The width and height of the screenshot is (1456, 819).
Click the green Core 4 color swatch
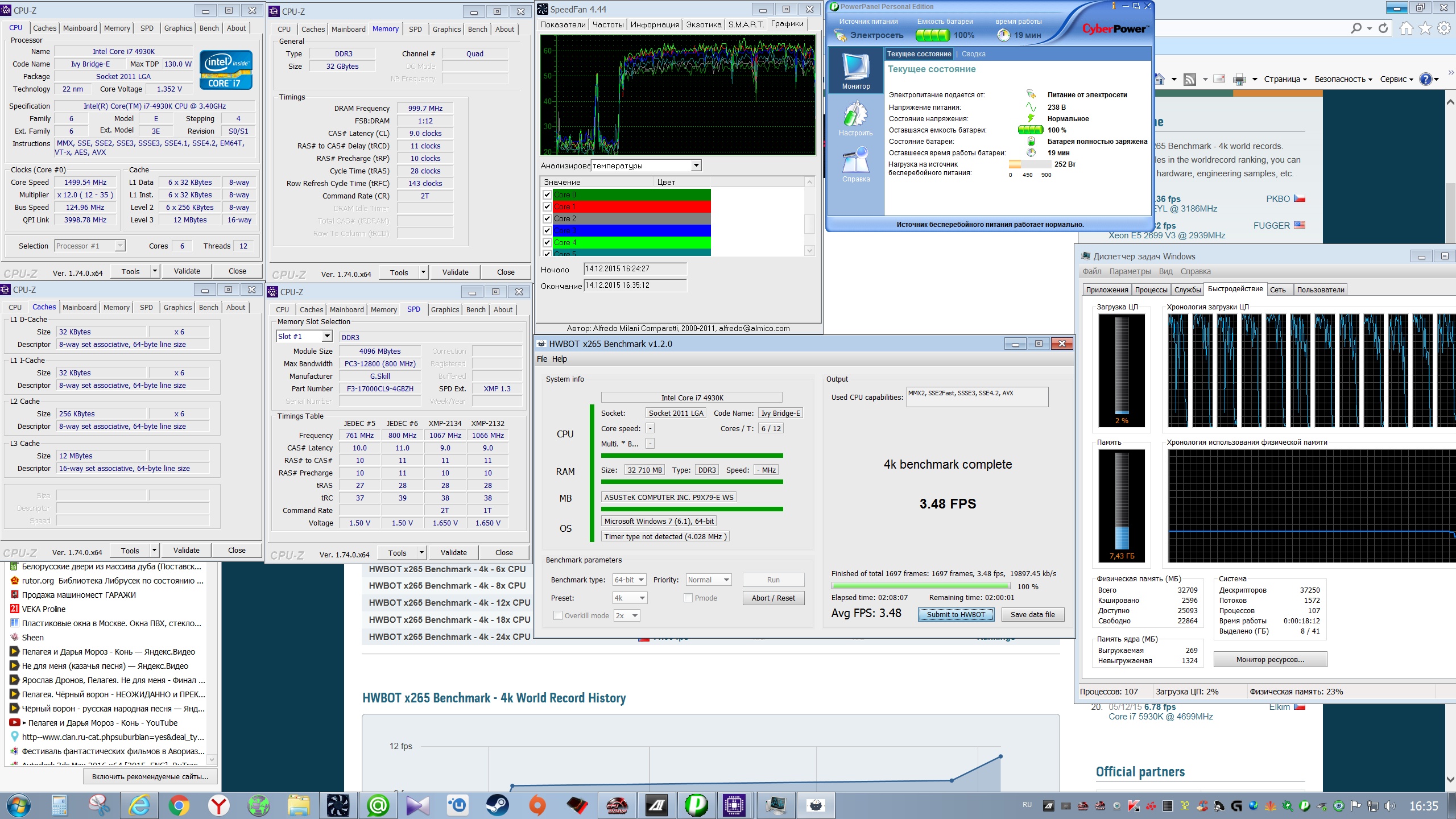coord(631,242)
